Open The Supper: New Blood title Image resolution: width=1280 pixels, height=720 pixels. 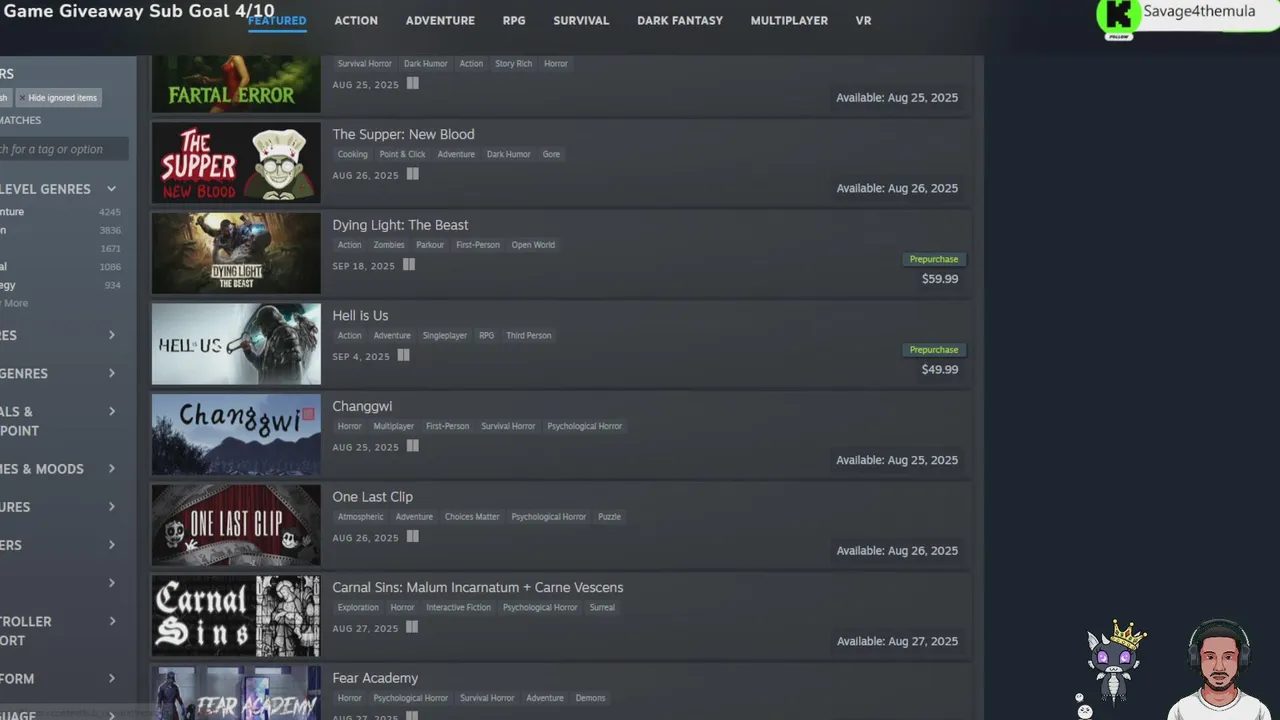pyautogui.click(x=403, y=134)
